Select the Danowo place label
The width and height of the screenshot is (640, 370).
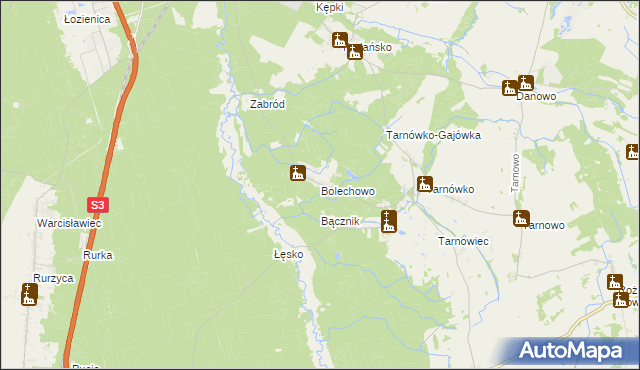(536, 96)
